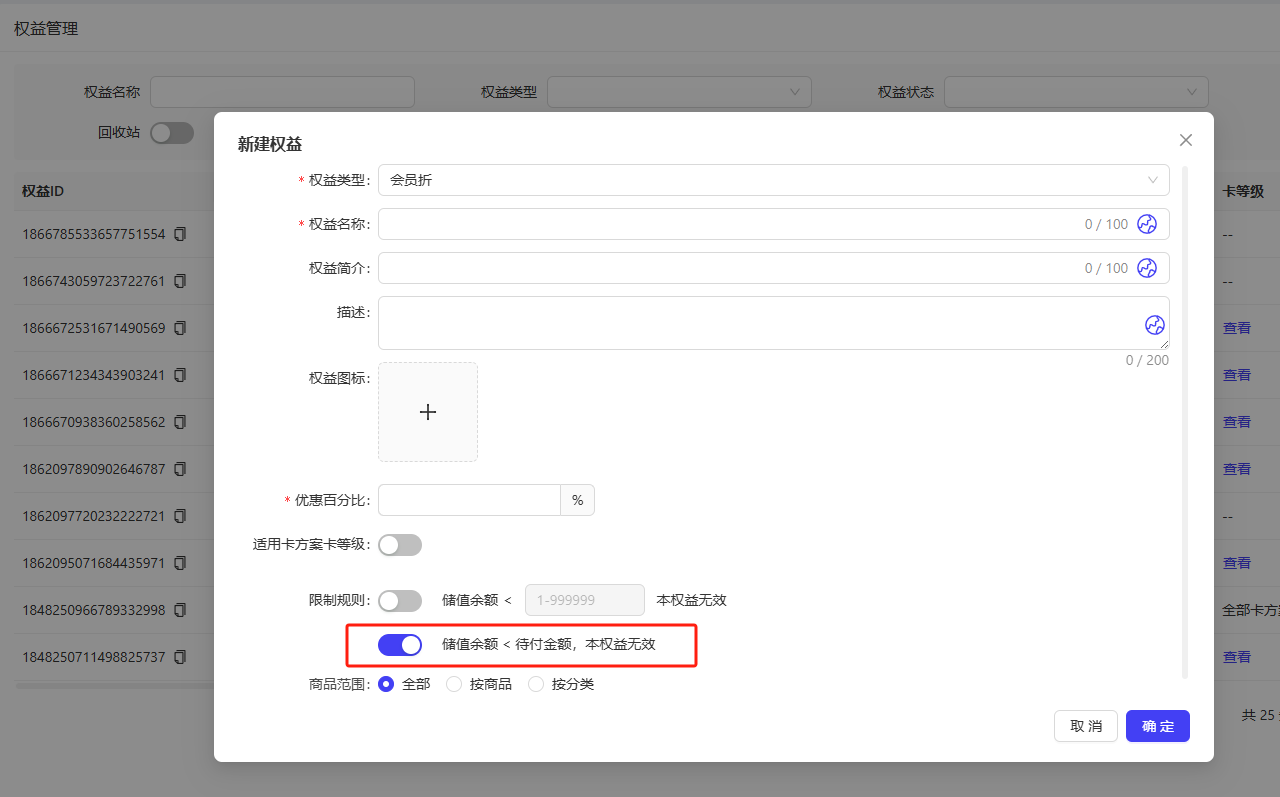Click 储值余额 threshold input 1-999999

[585, 600]
